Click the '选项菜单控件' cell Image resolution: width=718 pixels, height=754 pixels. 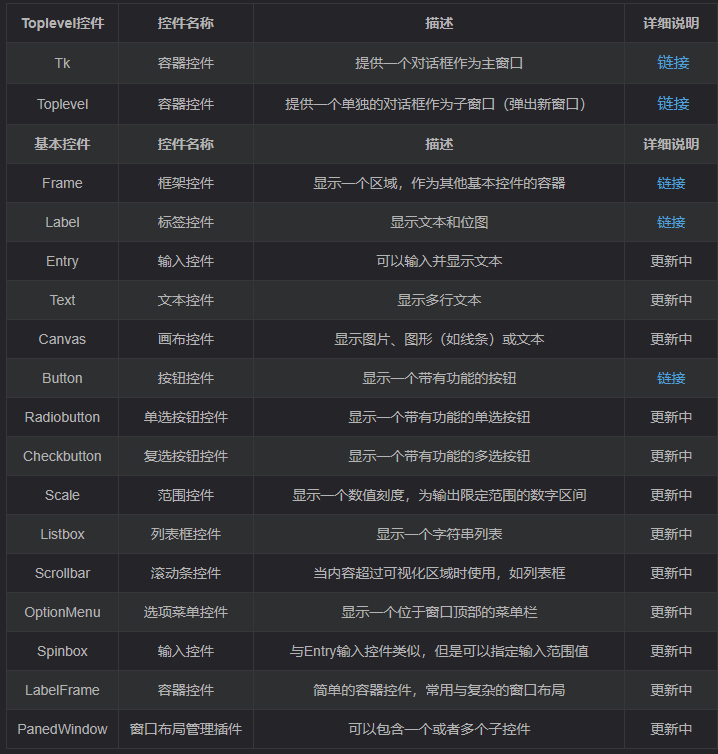tap(186, 612)
